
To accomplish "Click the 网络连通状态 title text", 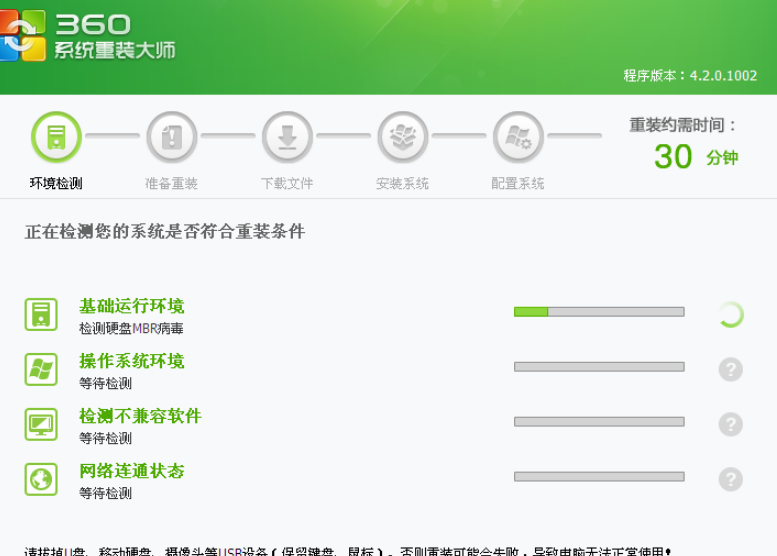I will [x=132, y=471].
